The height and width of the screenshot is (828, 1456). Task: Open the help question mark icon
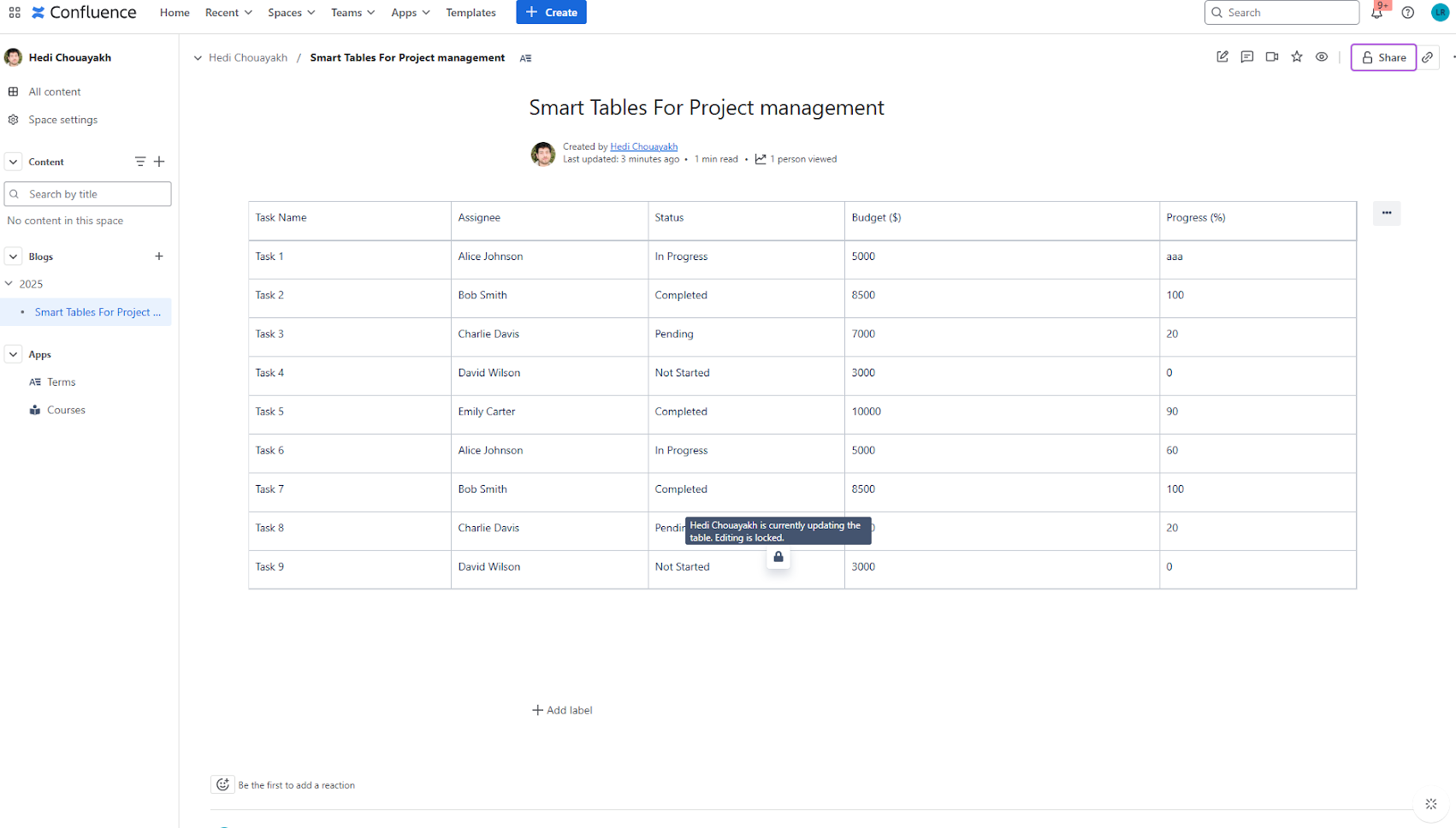1407,13
